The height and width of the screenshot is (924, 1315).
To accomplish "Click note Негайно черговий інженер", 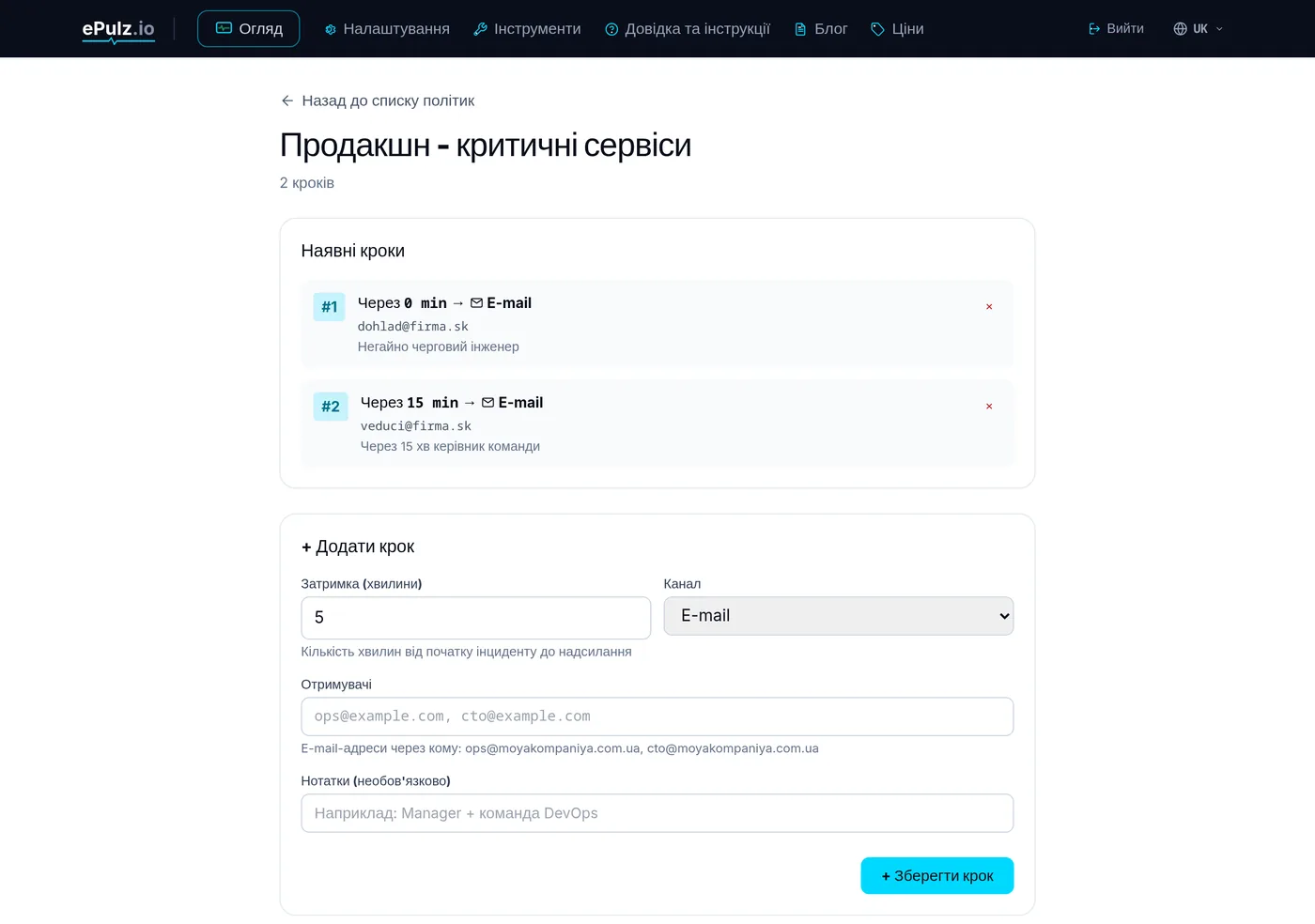I will click(x=438, y=346).
